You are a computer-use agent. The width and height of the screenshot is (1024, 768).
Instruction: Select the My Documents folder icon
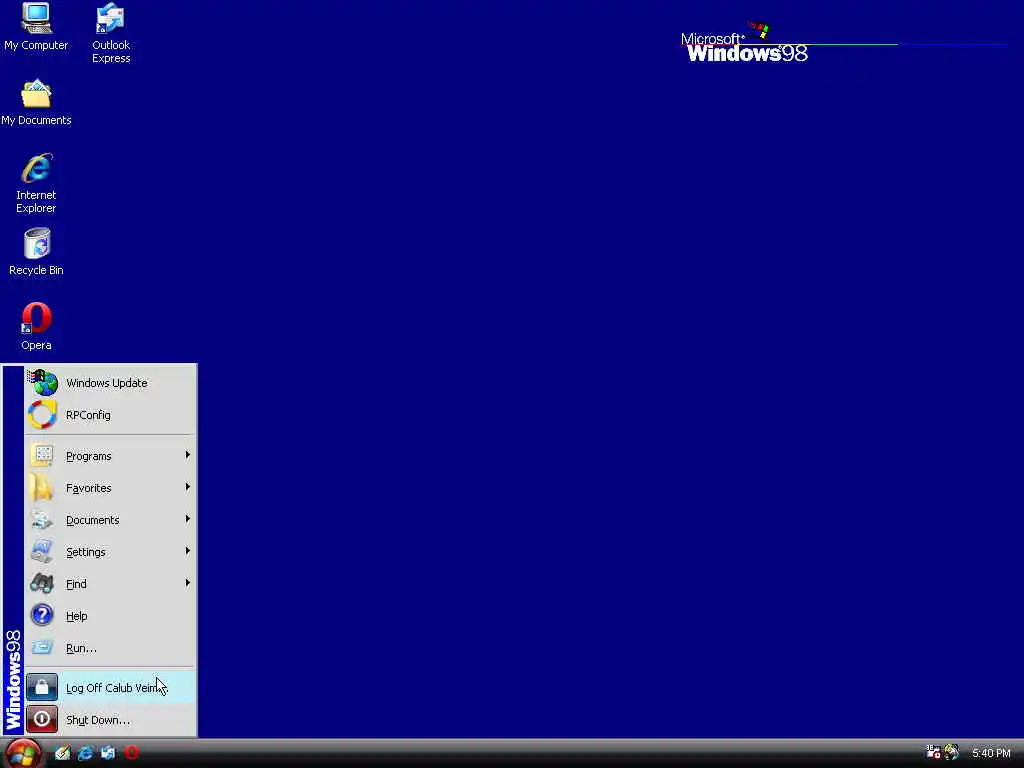[x=36, y=102]
